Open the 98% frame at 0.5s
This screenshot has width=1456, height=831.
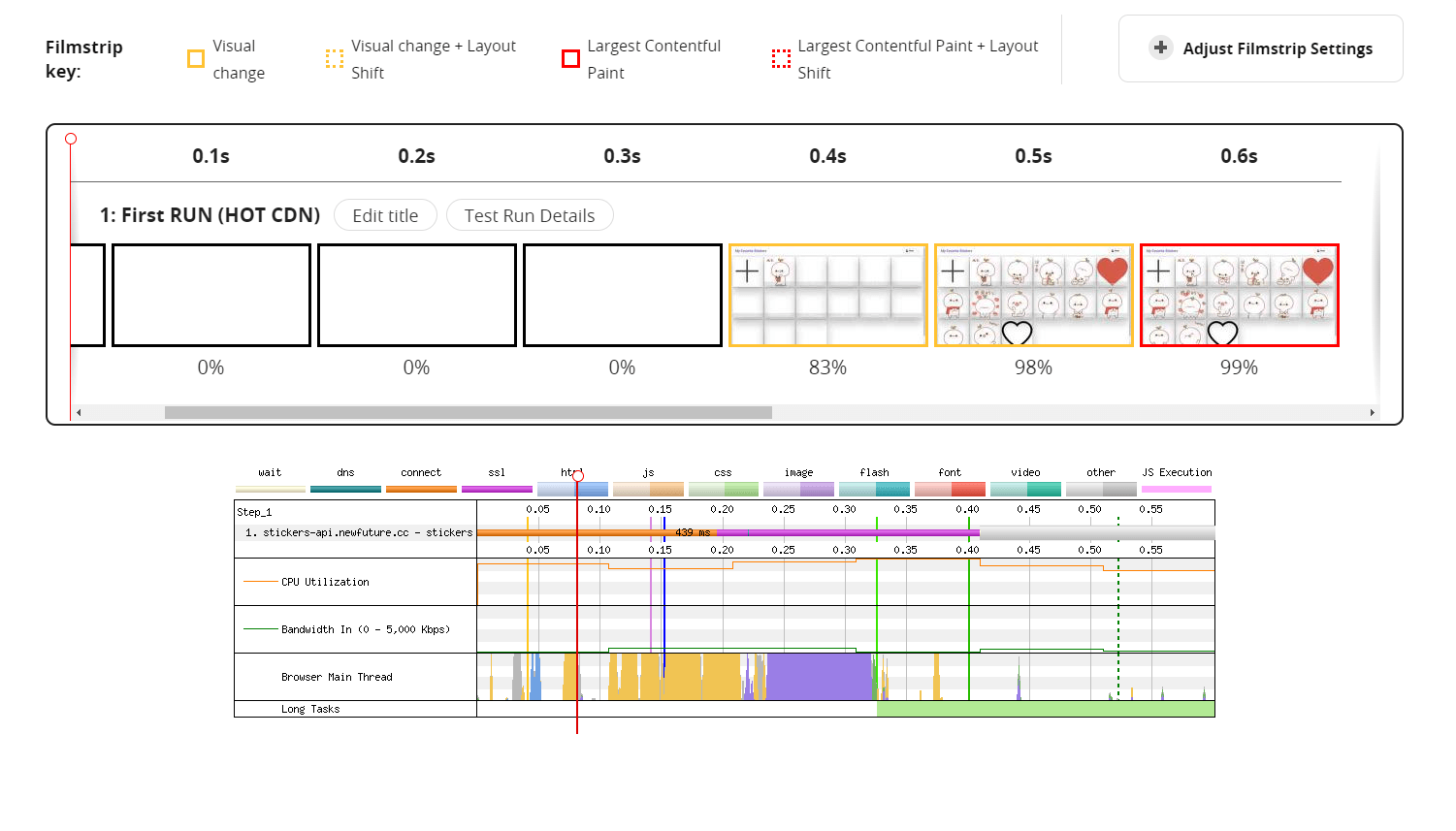[1034, 295]
